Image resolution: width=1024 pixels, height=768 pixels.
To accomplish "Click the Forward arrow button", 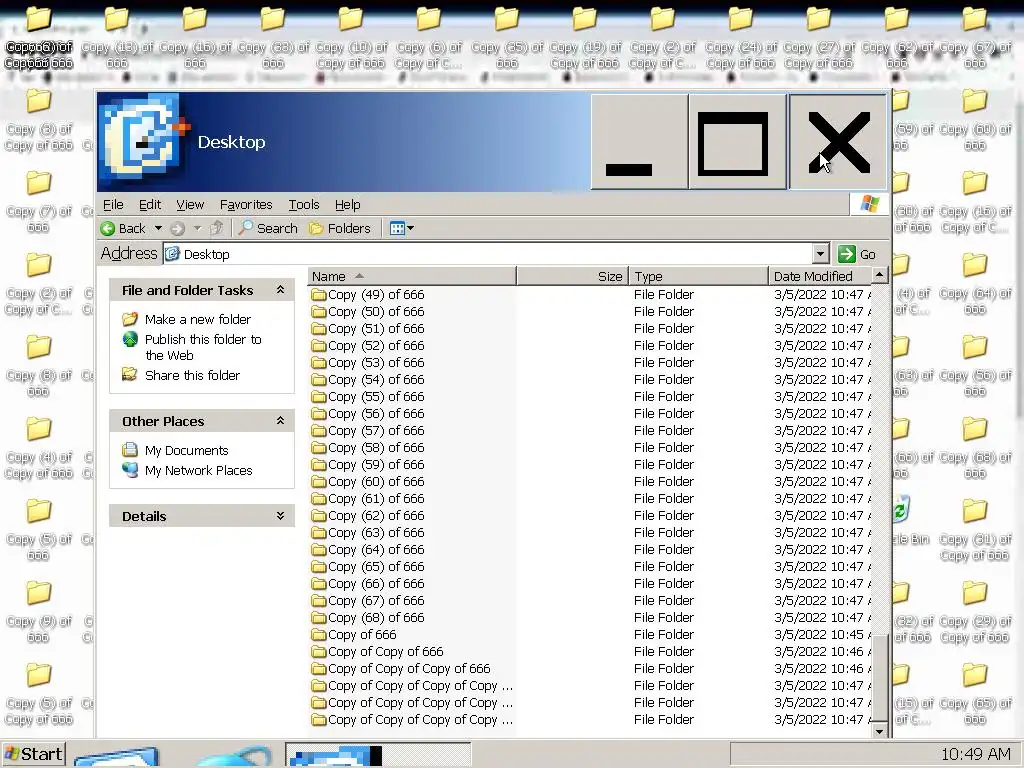I will [x=178, y=229].
